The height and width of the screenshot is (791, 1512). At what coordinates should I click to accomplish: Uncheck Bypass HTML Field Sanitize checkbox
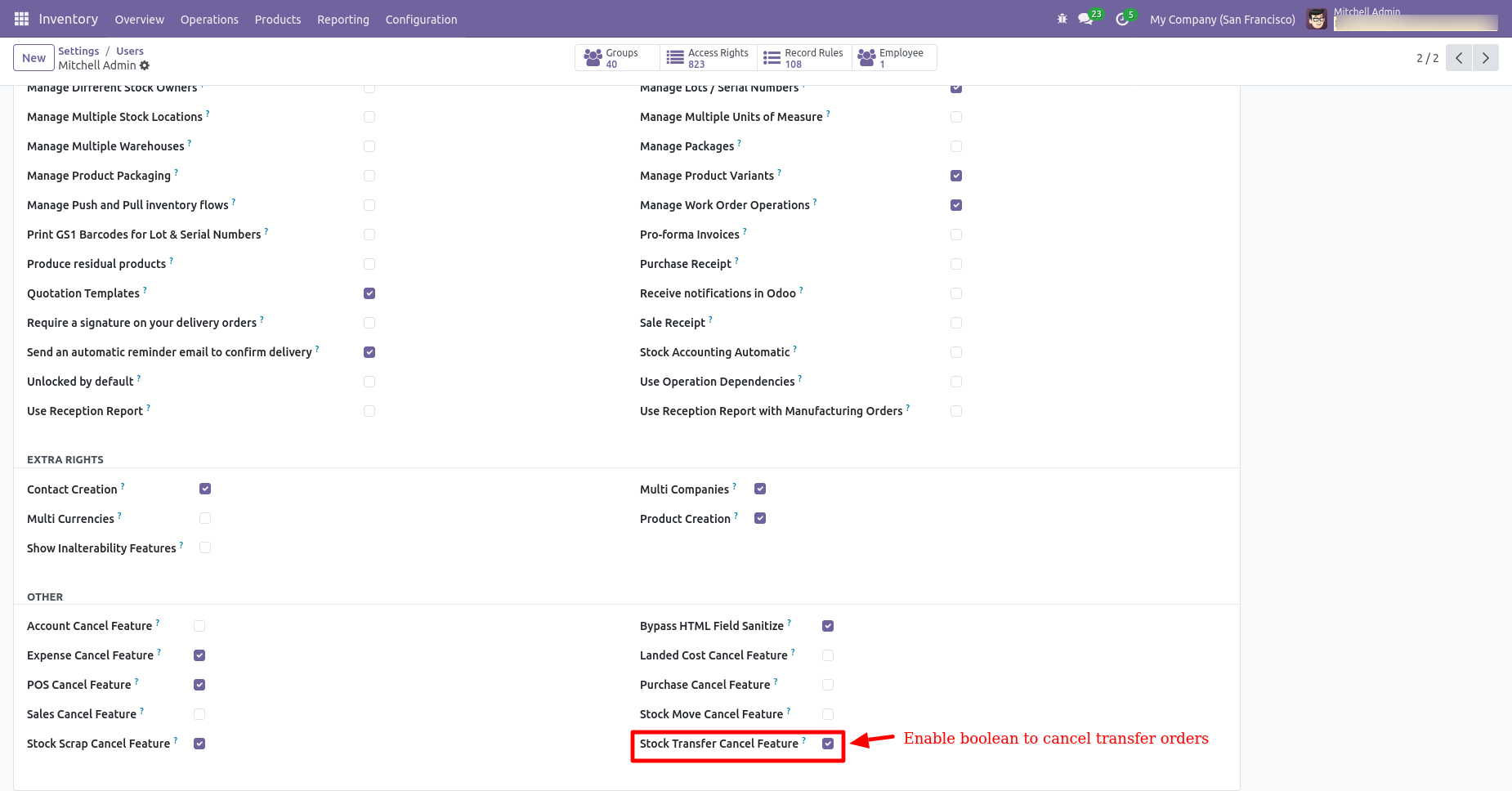coord(828,626)
